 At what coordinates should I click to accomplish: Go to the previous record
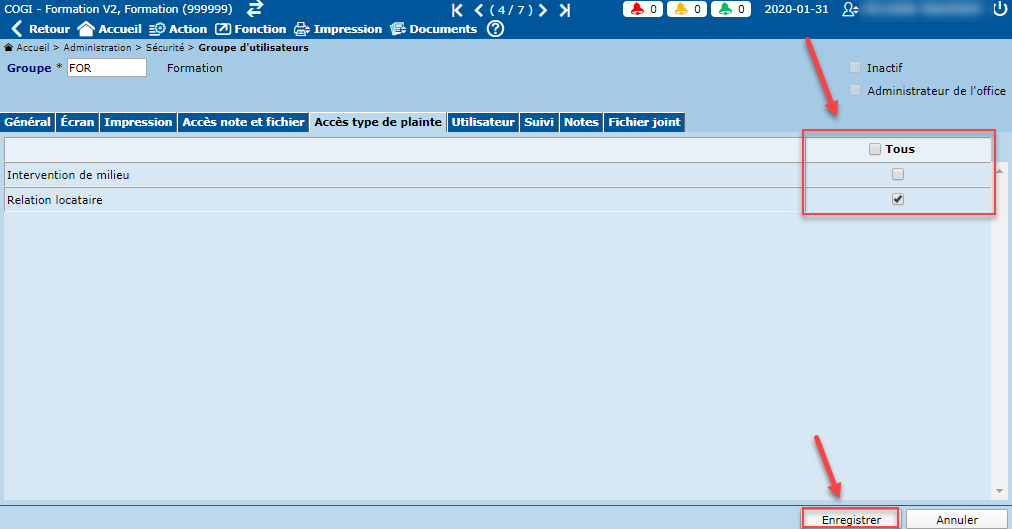tap(478, 10)
